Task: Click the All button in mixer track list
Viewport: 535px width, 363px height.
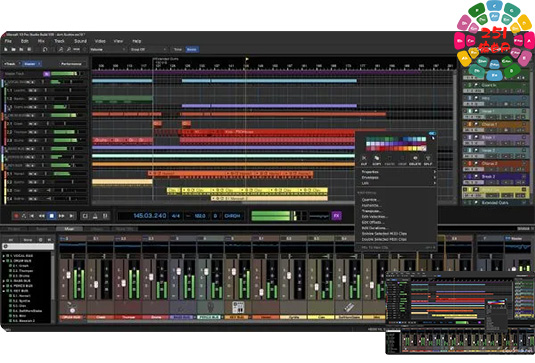Action: (11, 240)
